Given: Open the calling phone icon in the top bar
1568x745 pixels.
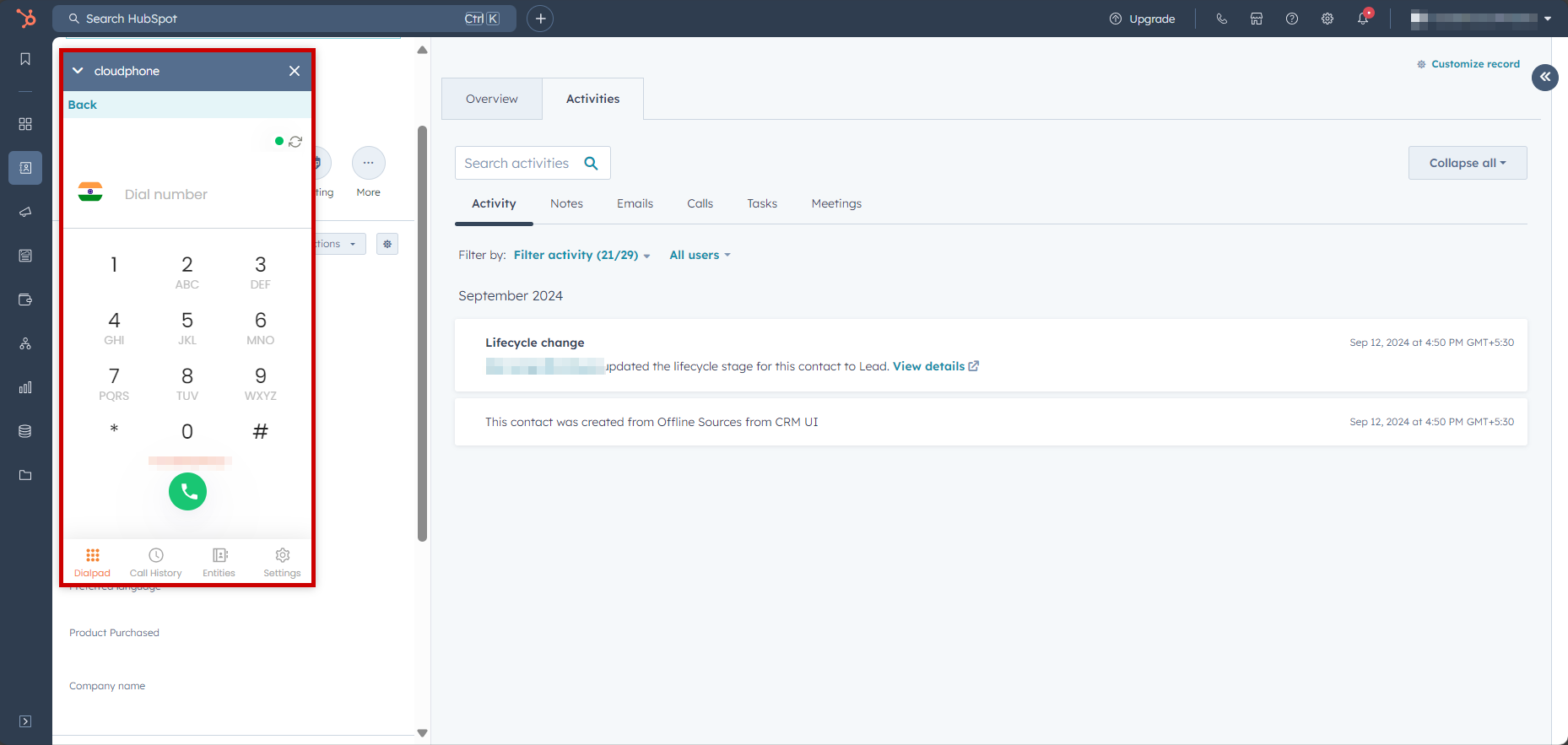Looking at the screenshot, I should (x=1221, y=19).
